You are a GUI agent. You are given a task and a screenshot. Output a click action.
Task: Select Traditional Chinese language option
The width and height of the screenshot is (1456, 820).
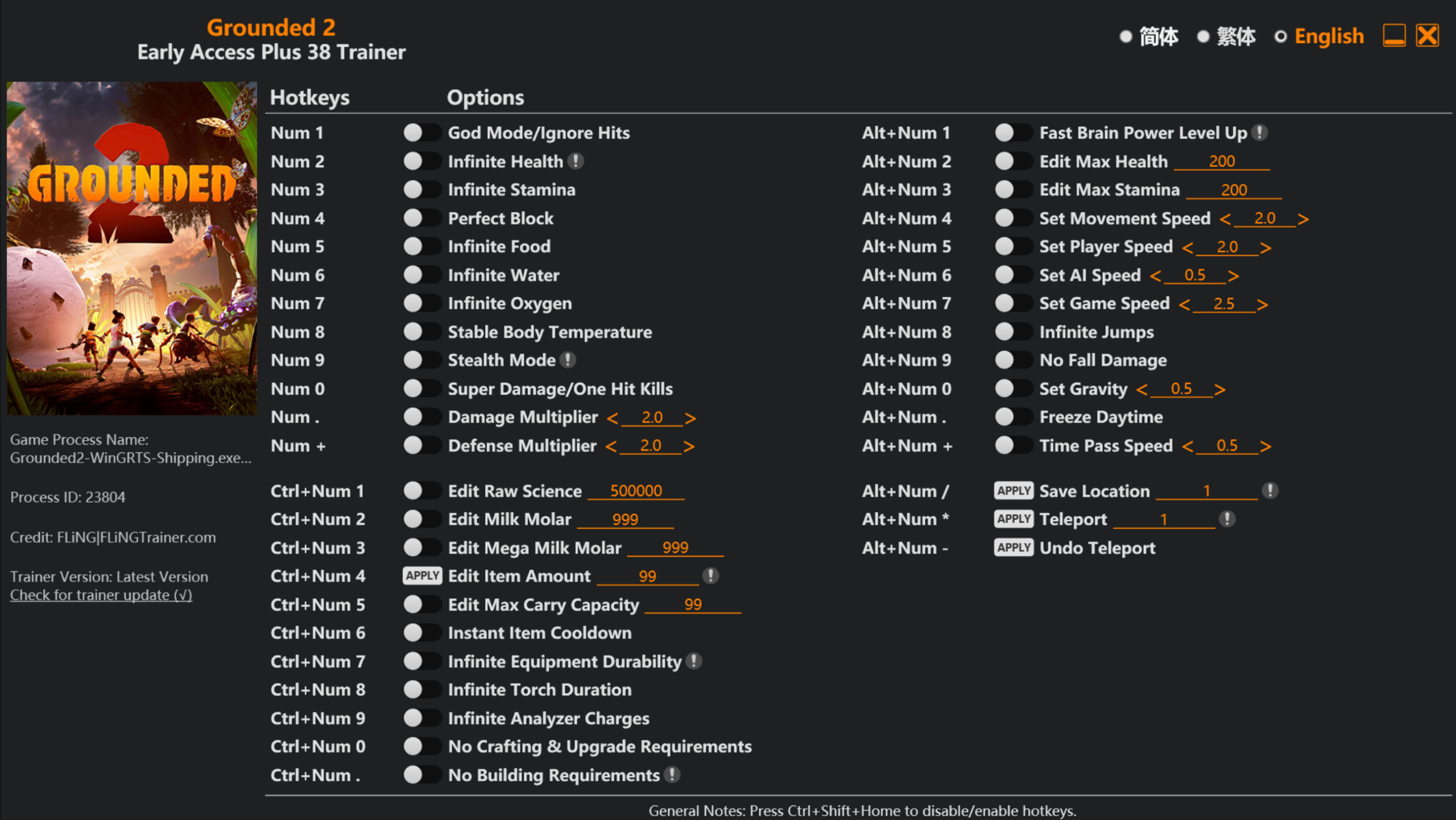[1203, 36]
